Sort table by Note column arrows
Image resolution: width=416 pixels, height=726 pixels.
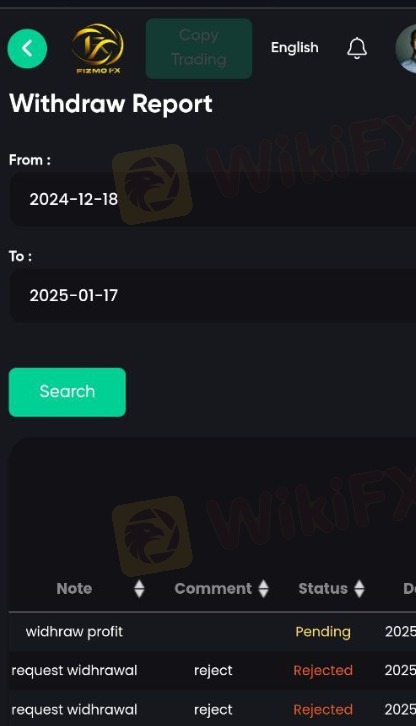[x=139, y=588]
